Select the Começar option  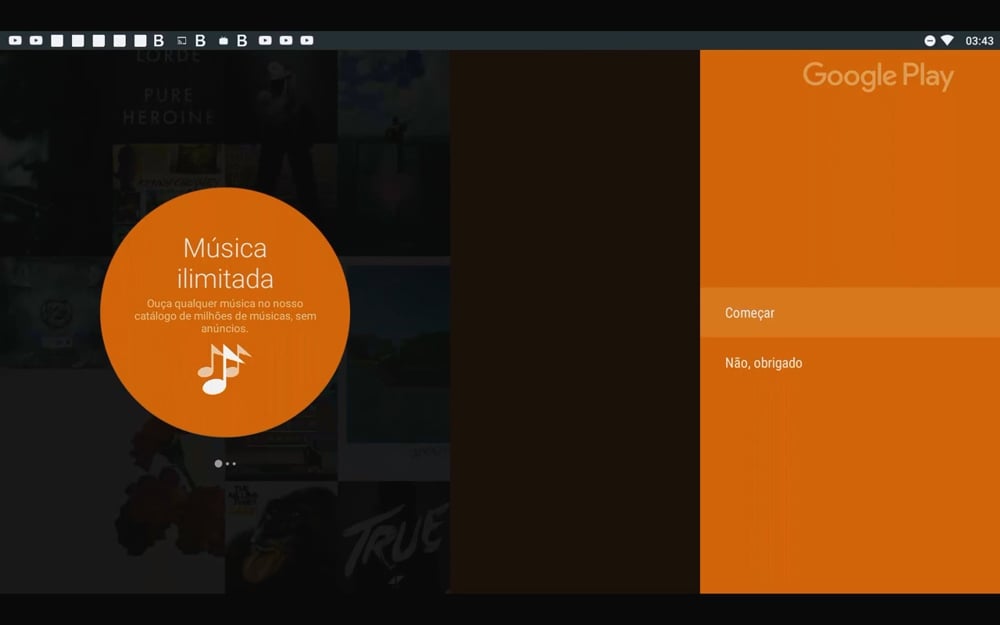849,312
